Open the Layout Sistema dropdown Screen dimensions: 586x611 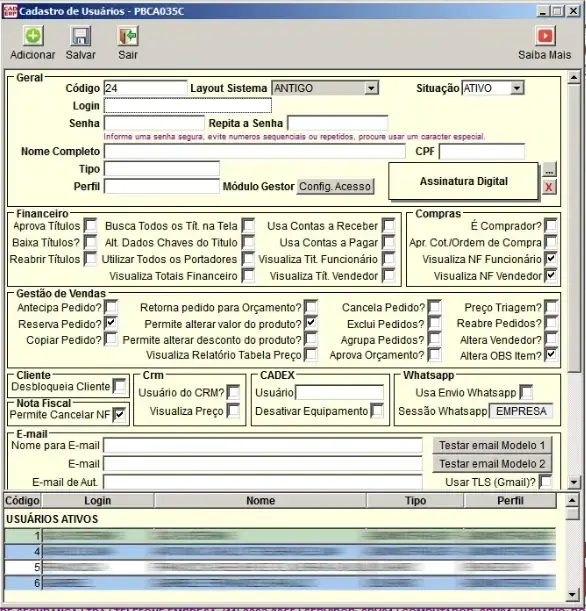click(x=372, y=88)
